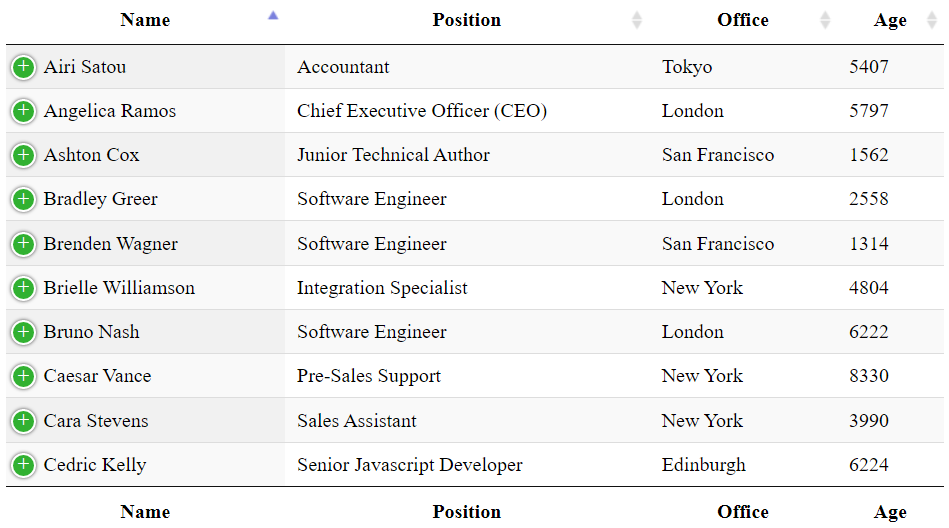Screen dimensions: 949x528
Task: Click the blue ascending arrow in Name header
Action: (273, 15)
